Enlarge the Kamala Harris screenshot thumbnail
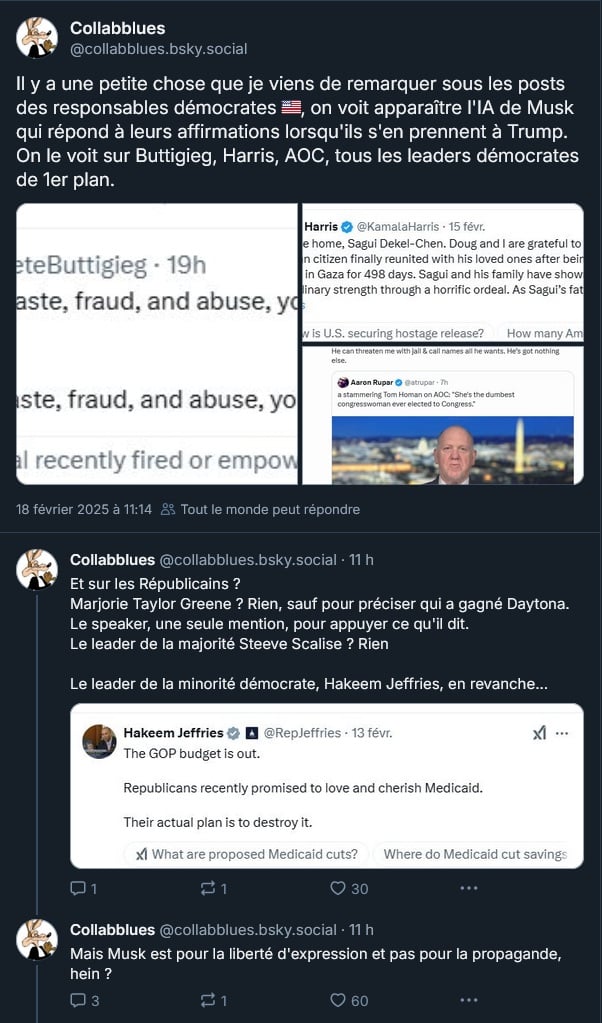The height and width of the screenshot is (1023, 602). click(x=442, y=273)
